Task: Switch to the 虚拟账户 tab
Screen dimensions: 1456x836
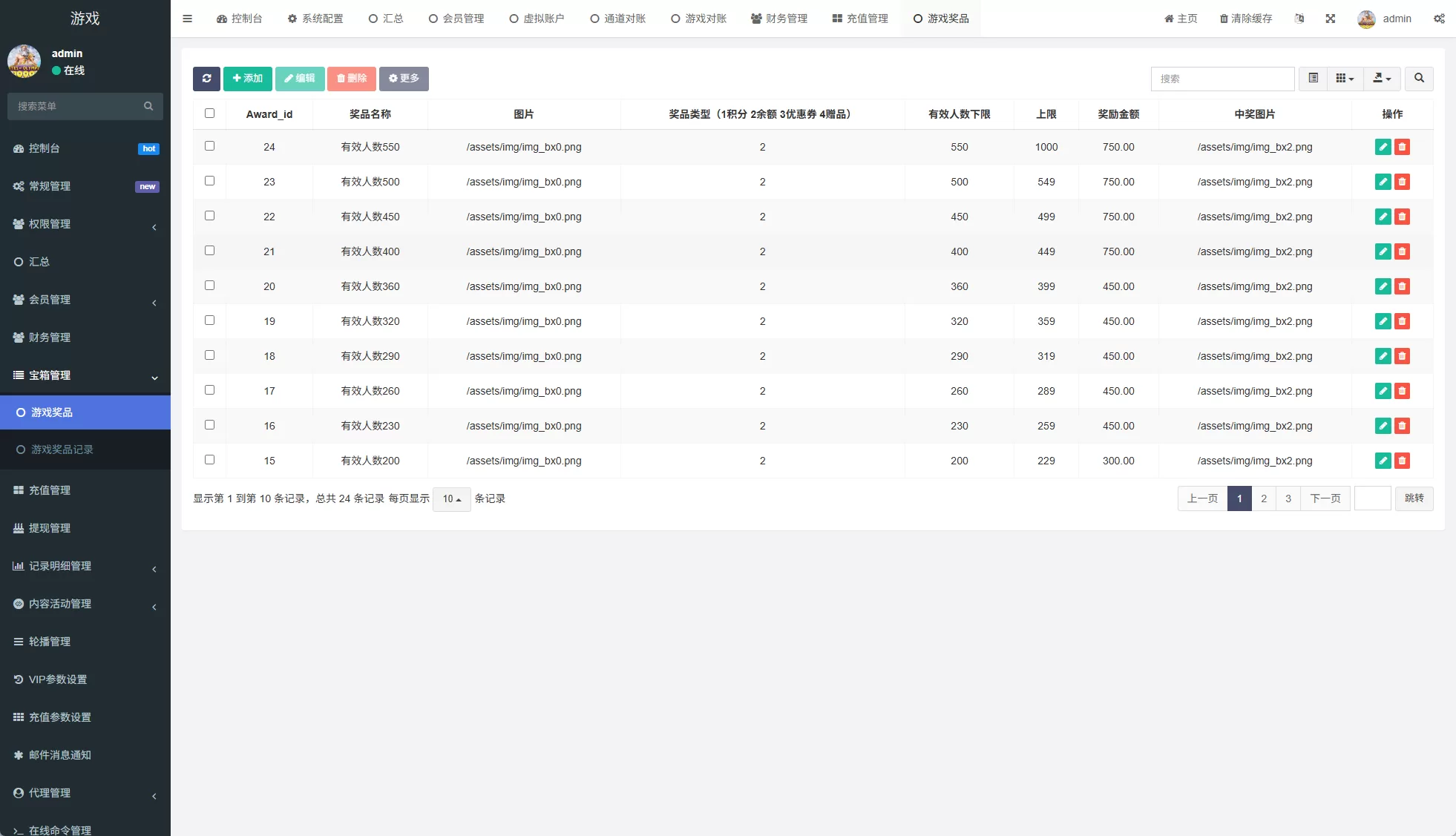Action: click(537, 18)
